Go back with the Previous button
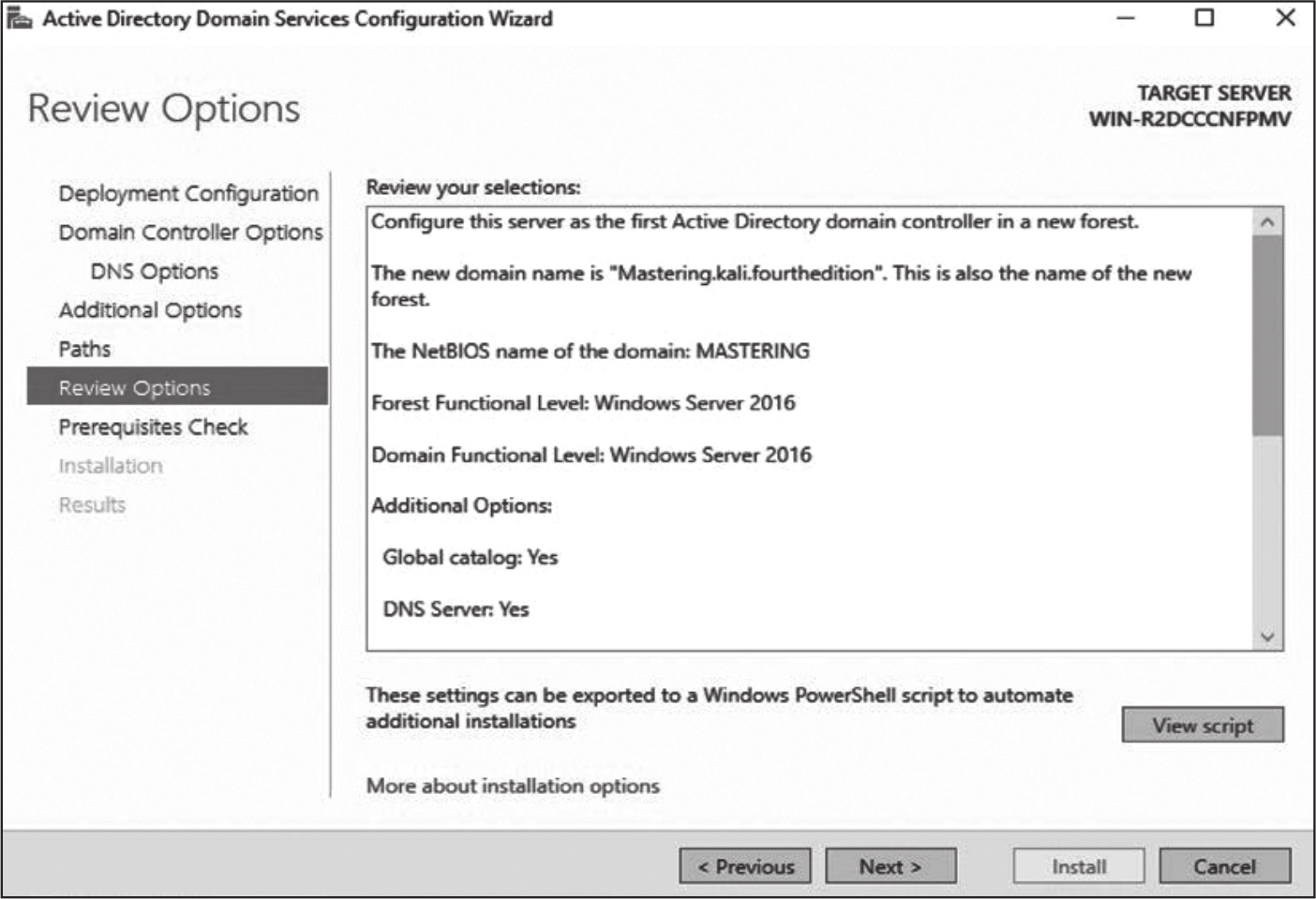Image resolution: width=1316 pixels, height=899 pixels. (745, 866)
